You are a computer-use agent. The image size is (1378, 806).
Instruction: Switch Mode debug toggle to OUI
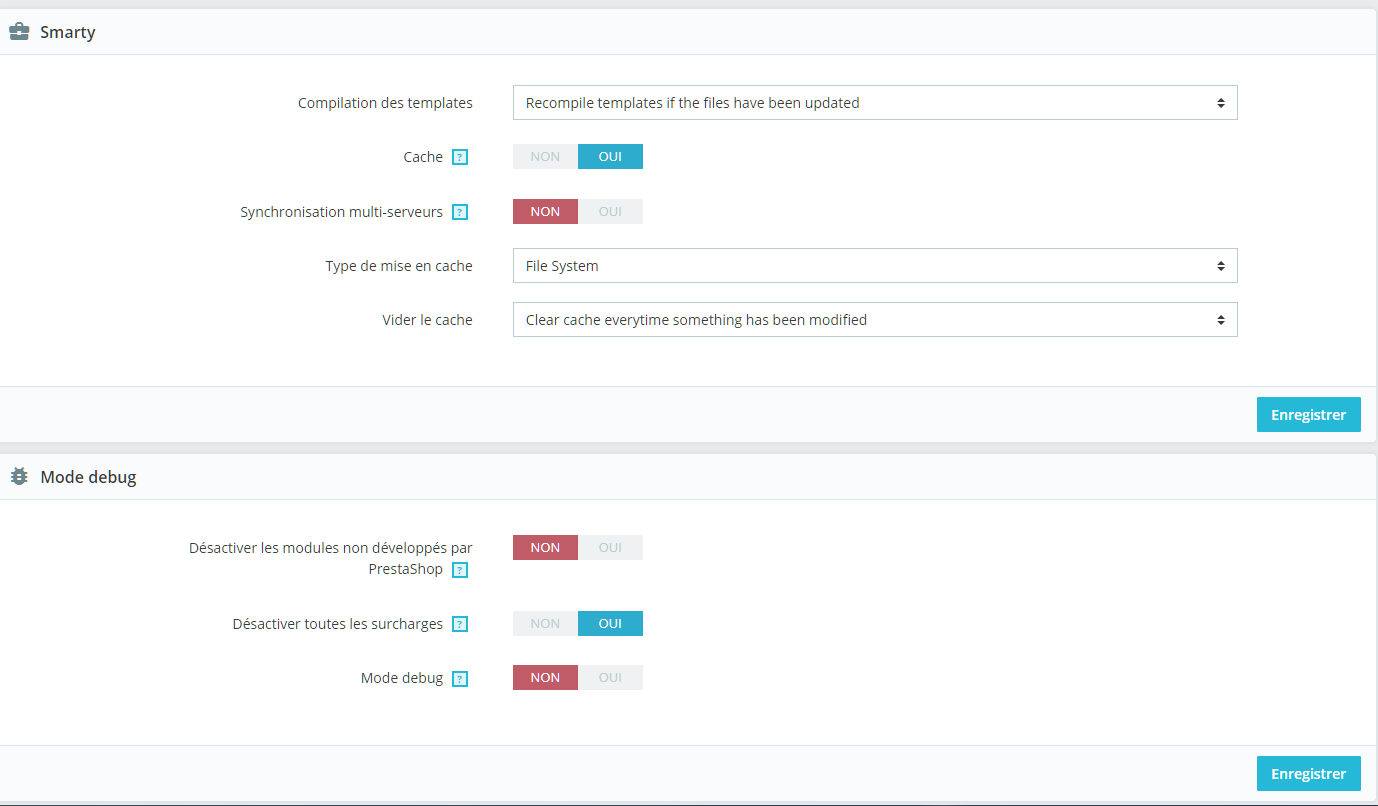click(x=610, y=677)
